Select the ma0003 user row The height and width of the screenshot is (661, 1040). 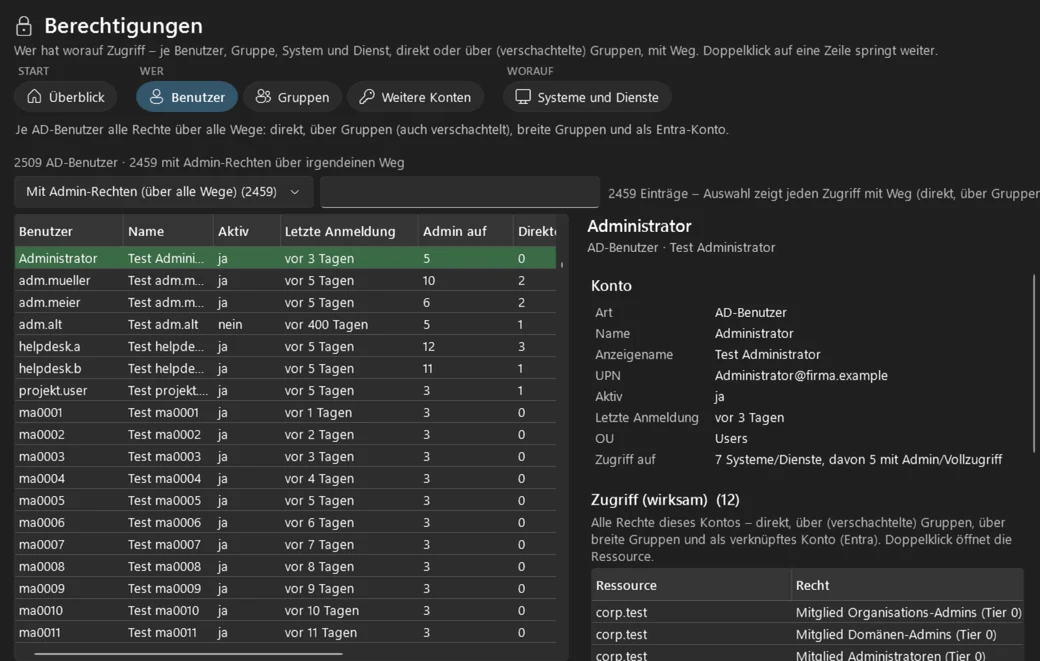pyautogui.click(x=285, y=456)
